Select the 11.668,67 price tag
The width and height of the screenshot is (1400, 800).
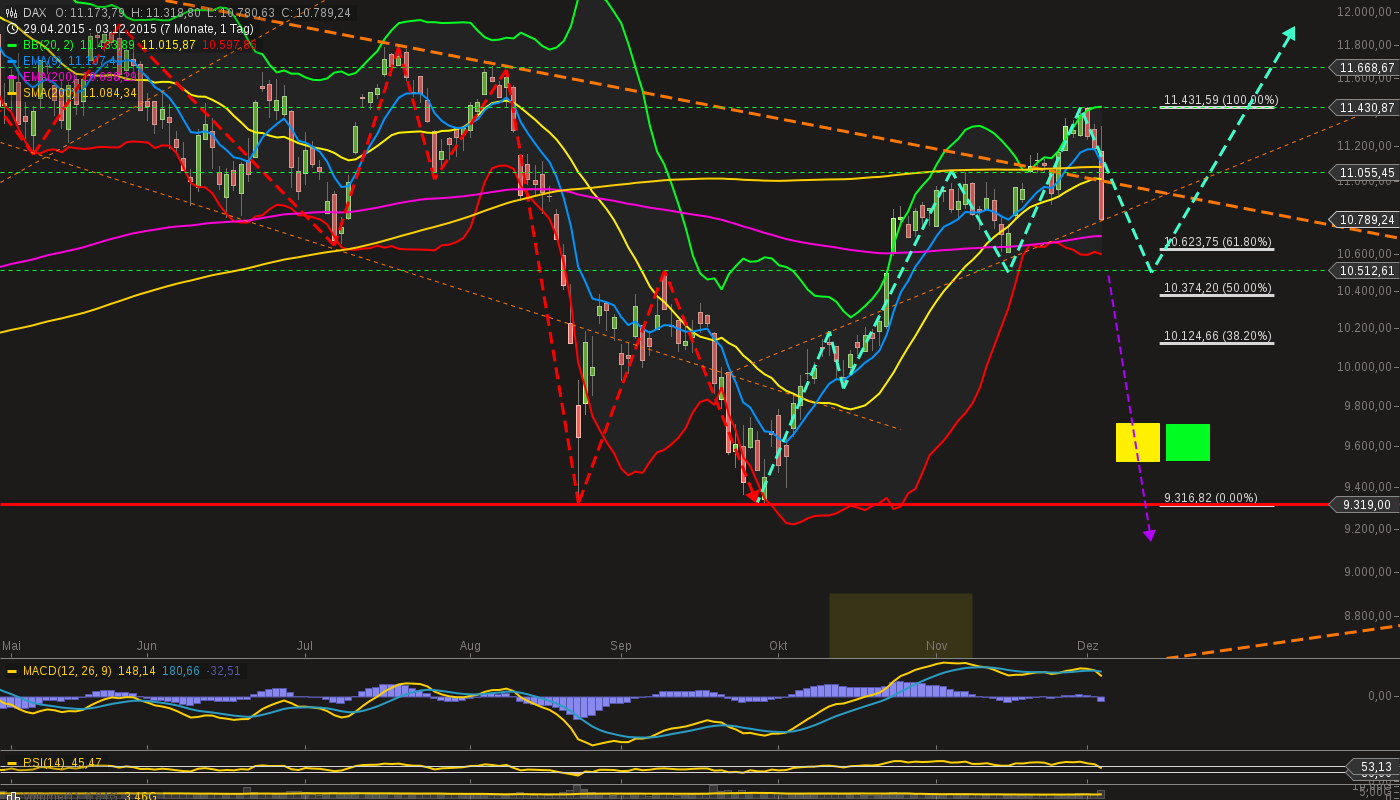(1363, 68)
